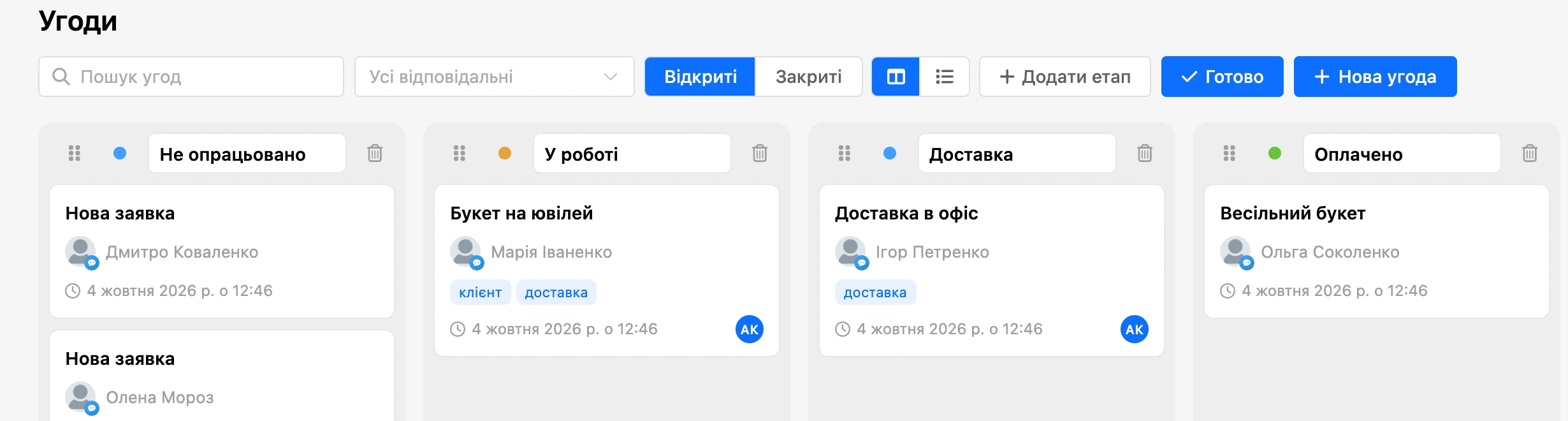The image size is (1568, 421).
Task: Click Олена Мороз's avatar
Action: click(x=81, y=397)
